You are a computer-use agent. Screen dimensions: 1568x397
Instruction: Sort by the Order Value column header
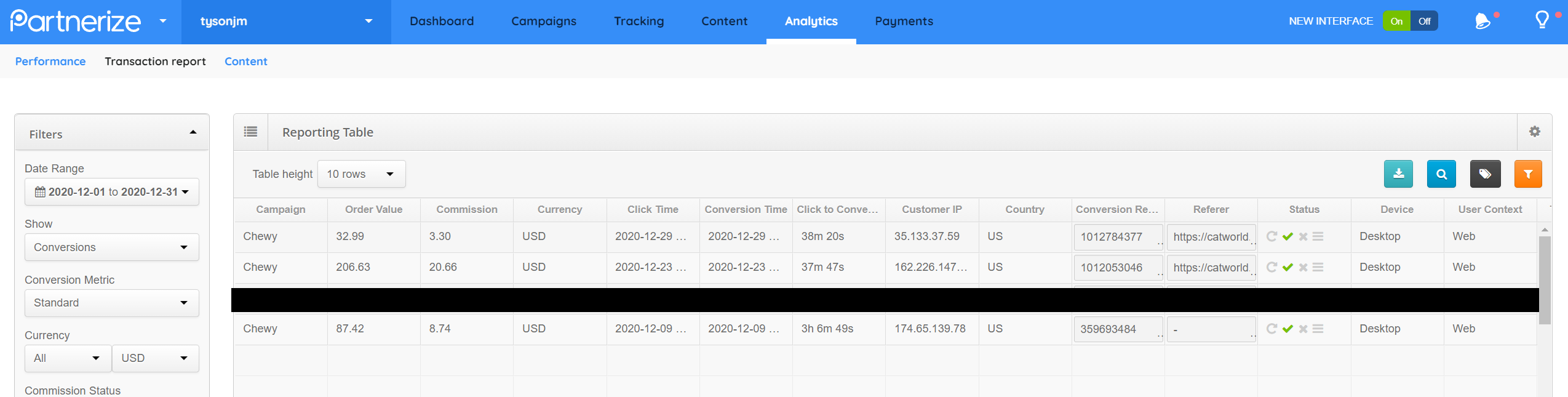point(374,209)
